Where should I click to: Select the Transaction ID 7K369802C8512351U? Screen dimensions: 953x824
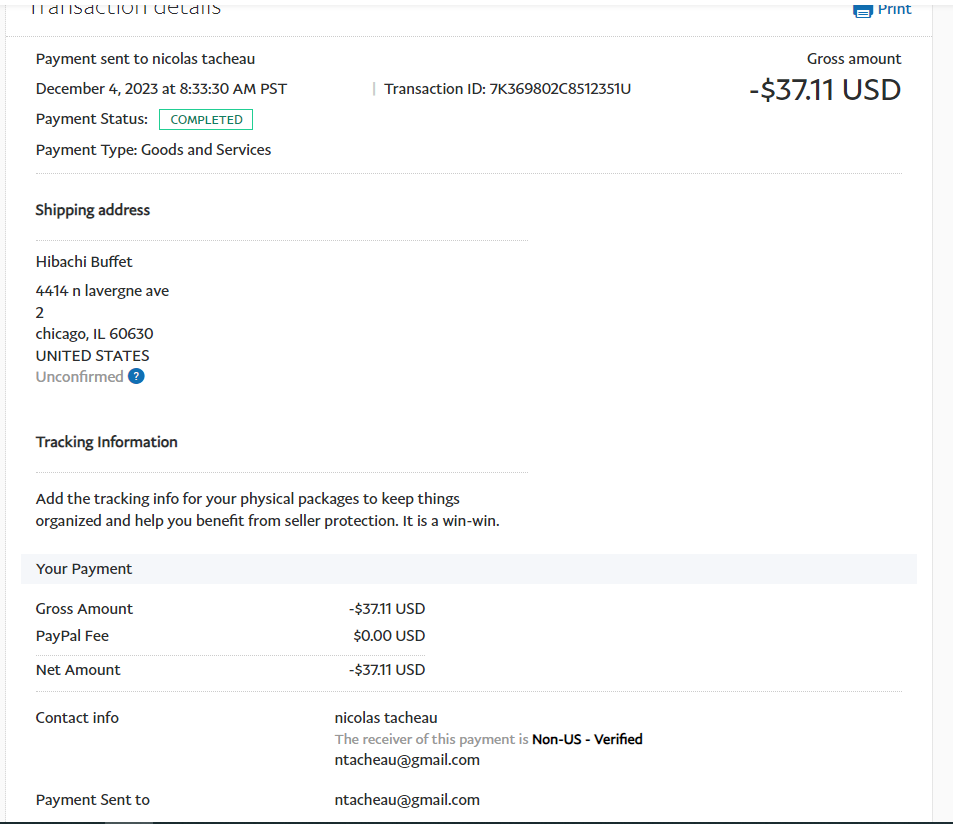click(559, 89)
